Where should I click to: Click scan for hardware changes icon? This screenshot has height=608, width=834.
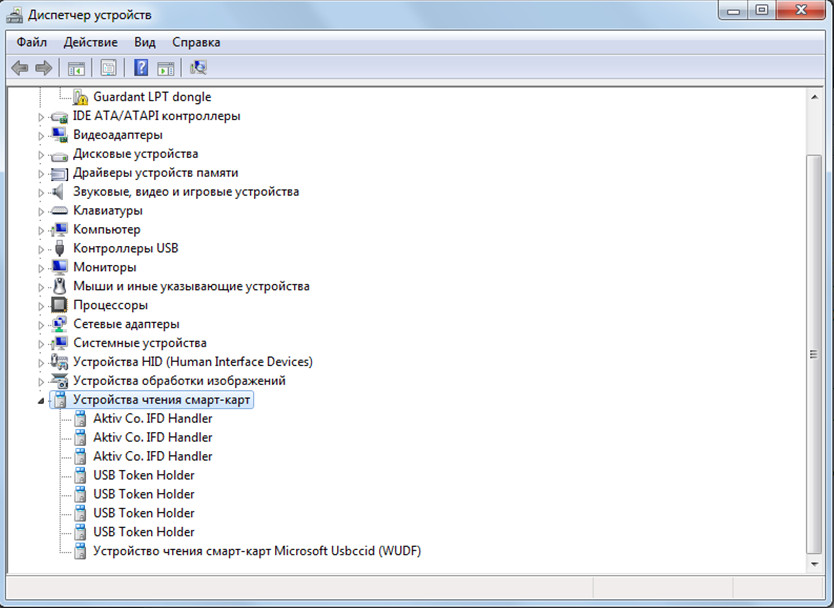pos(198,68)
